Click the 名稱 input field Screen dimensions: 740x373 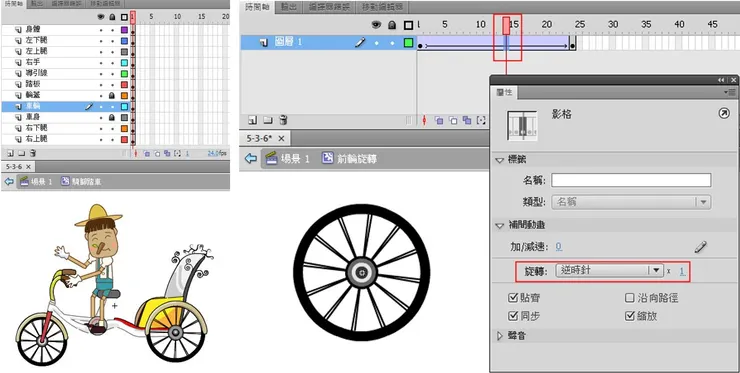click(x=631, y=180)
